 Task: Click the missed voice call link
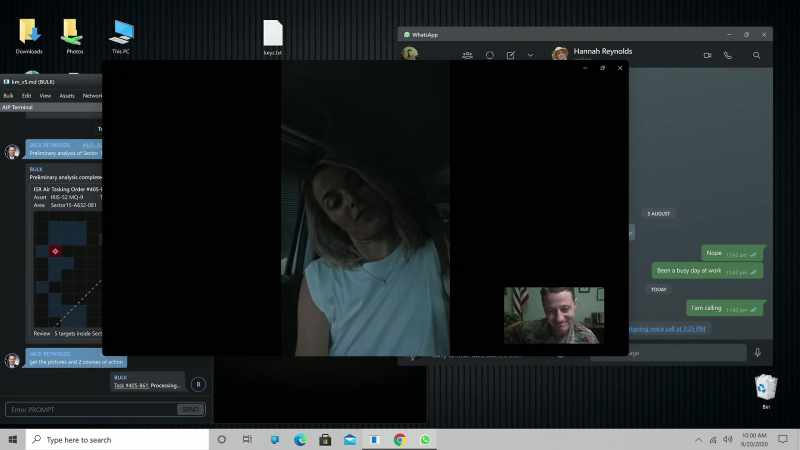(x=668, y=329)
